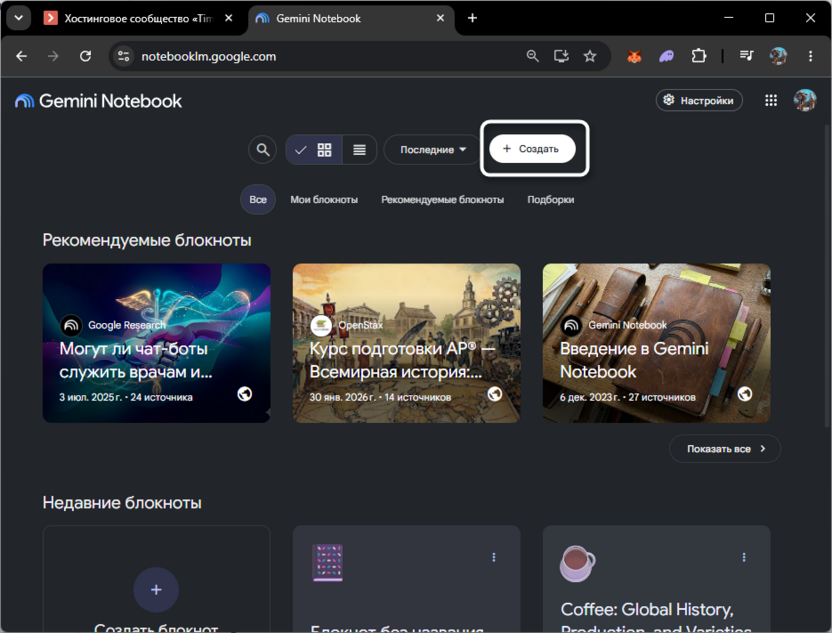Open the Chrome three-dot menu
Screen dimensions: 832x633
click(x=810, y=56)
